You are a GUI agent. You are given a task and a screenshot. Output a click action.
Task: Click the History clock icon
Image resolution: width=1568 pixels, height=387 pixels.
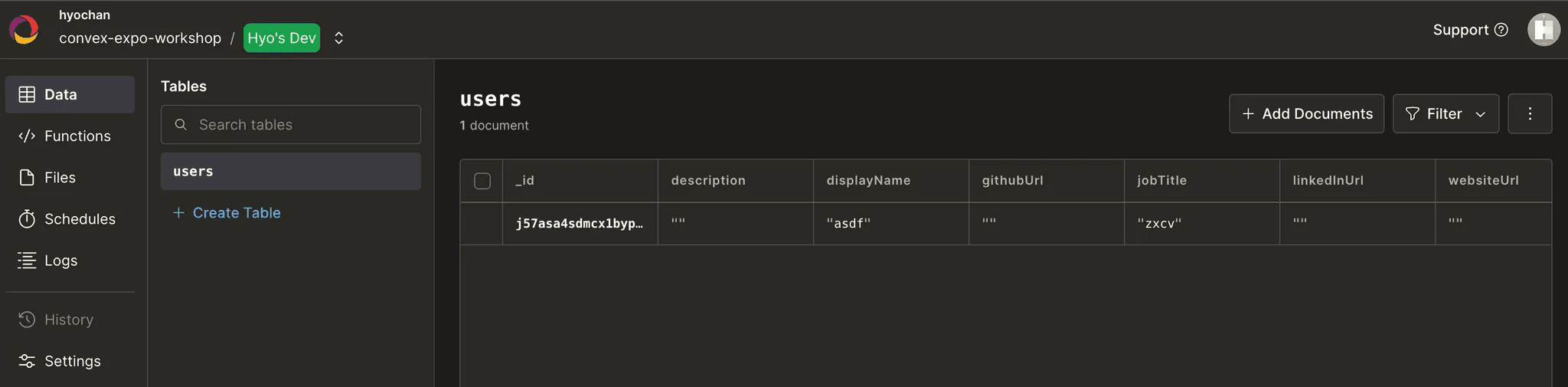(27, 320)
